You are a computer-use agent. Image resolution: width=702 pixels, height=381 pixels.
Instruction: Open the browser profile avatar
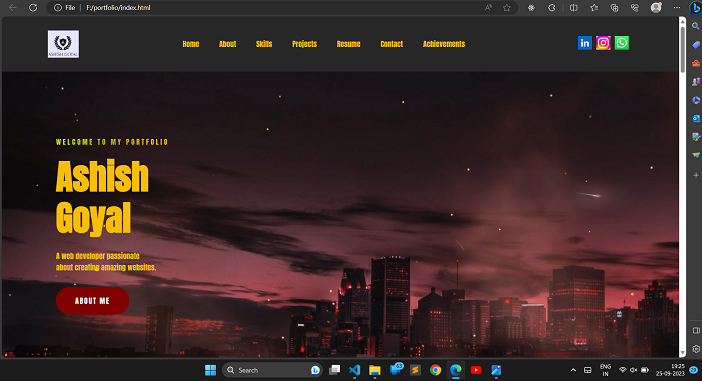656,8
